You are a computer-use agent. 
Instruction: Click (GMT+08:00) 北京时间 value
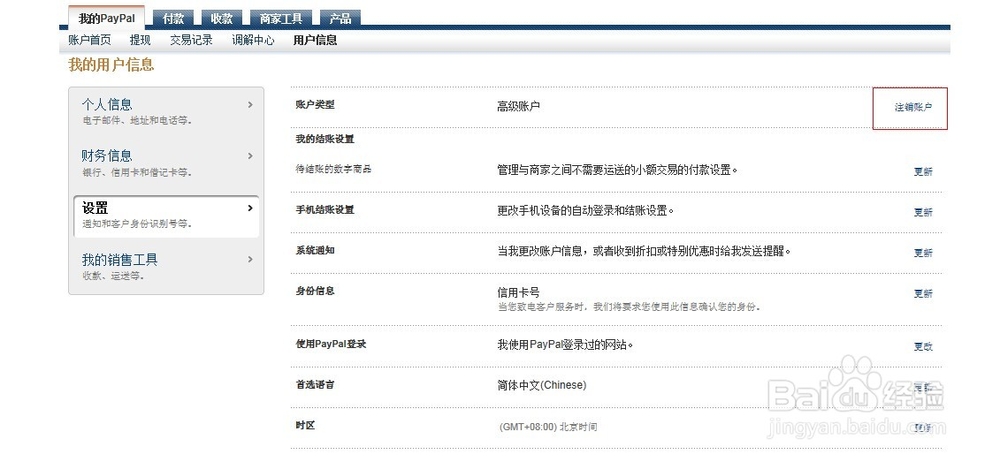[x=548, y=427]
